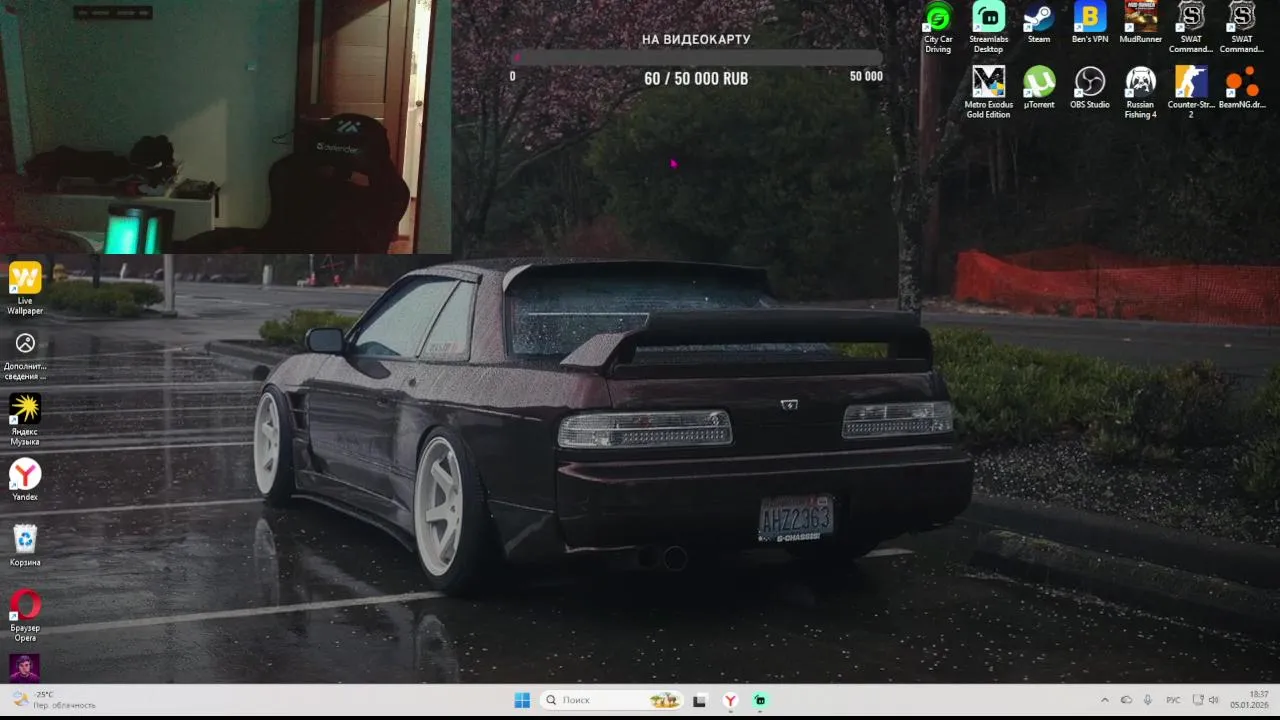
Task: Select the Дополнит... сведения desktop icon
Action: [25, 355]
